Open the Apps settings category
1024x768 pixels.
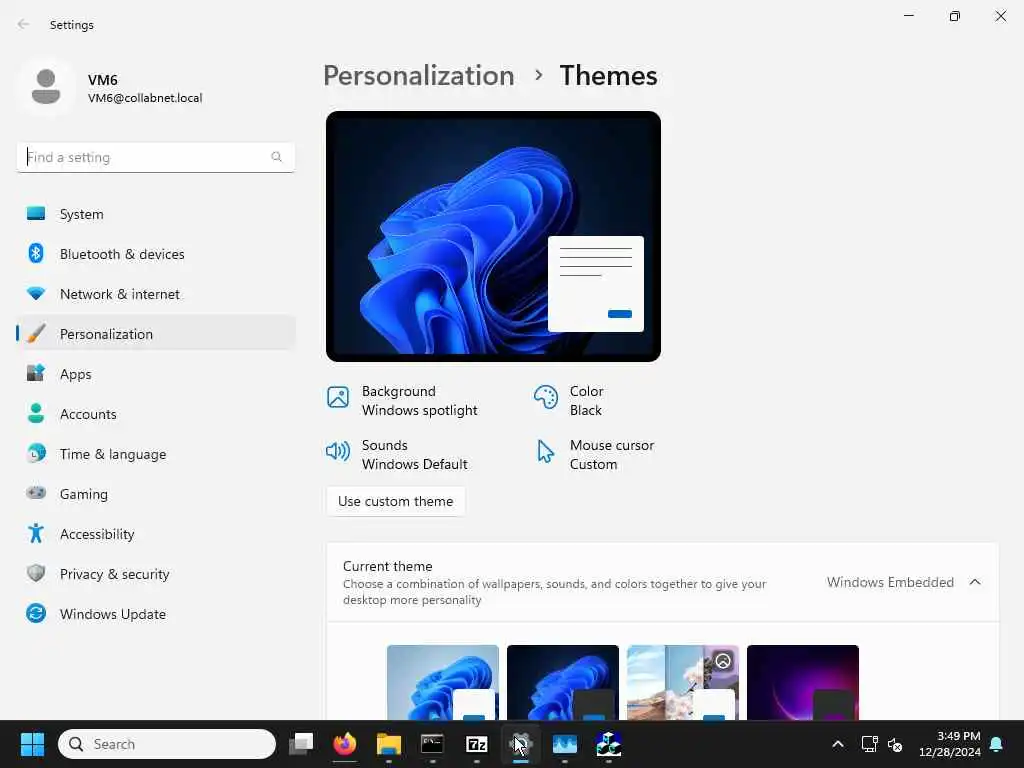pos(155,374)
